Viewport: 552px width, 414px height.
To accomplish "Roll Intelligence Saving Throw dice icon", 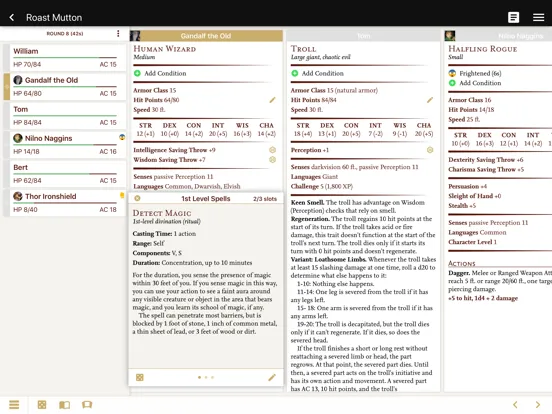I will (x=272, y=150).
